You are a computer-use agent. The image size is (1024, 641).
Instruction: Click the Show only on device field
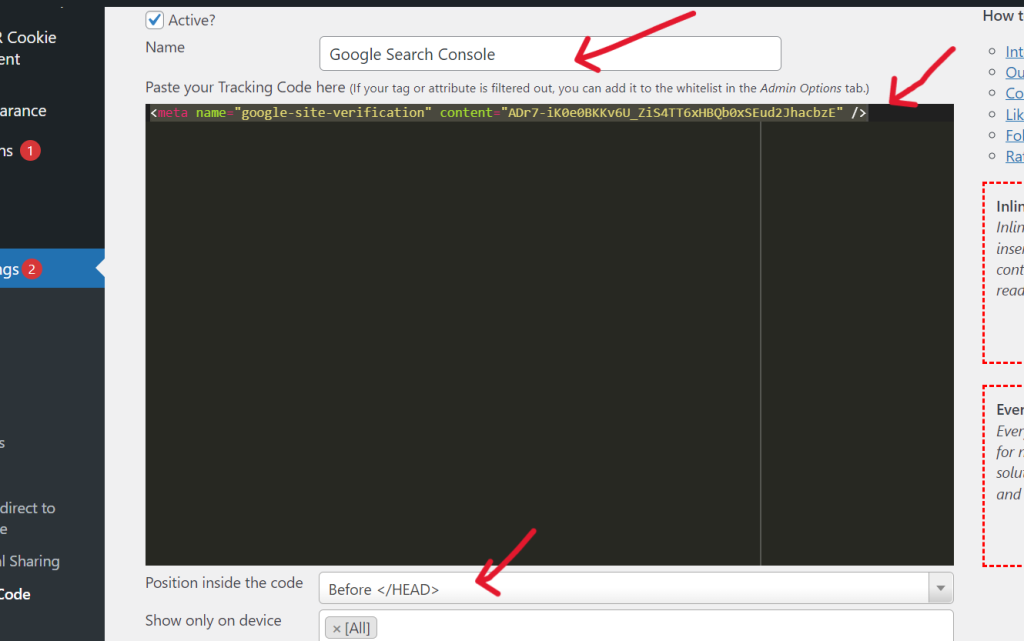tap(636, 626)
